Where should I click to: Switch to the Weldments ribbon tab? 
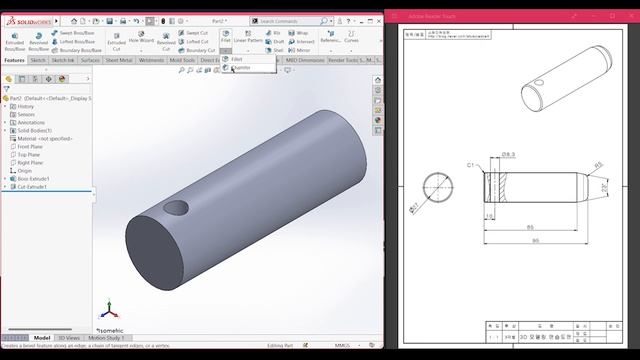pos(151,60)
